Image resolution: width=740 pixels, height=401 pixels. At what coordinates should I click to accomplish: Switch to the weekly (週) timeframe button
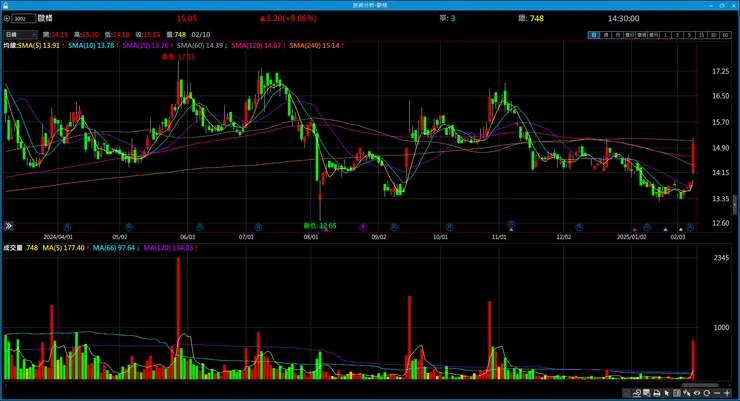[x=605, y=35]
